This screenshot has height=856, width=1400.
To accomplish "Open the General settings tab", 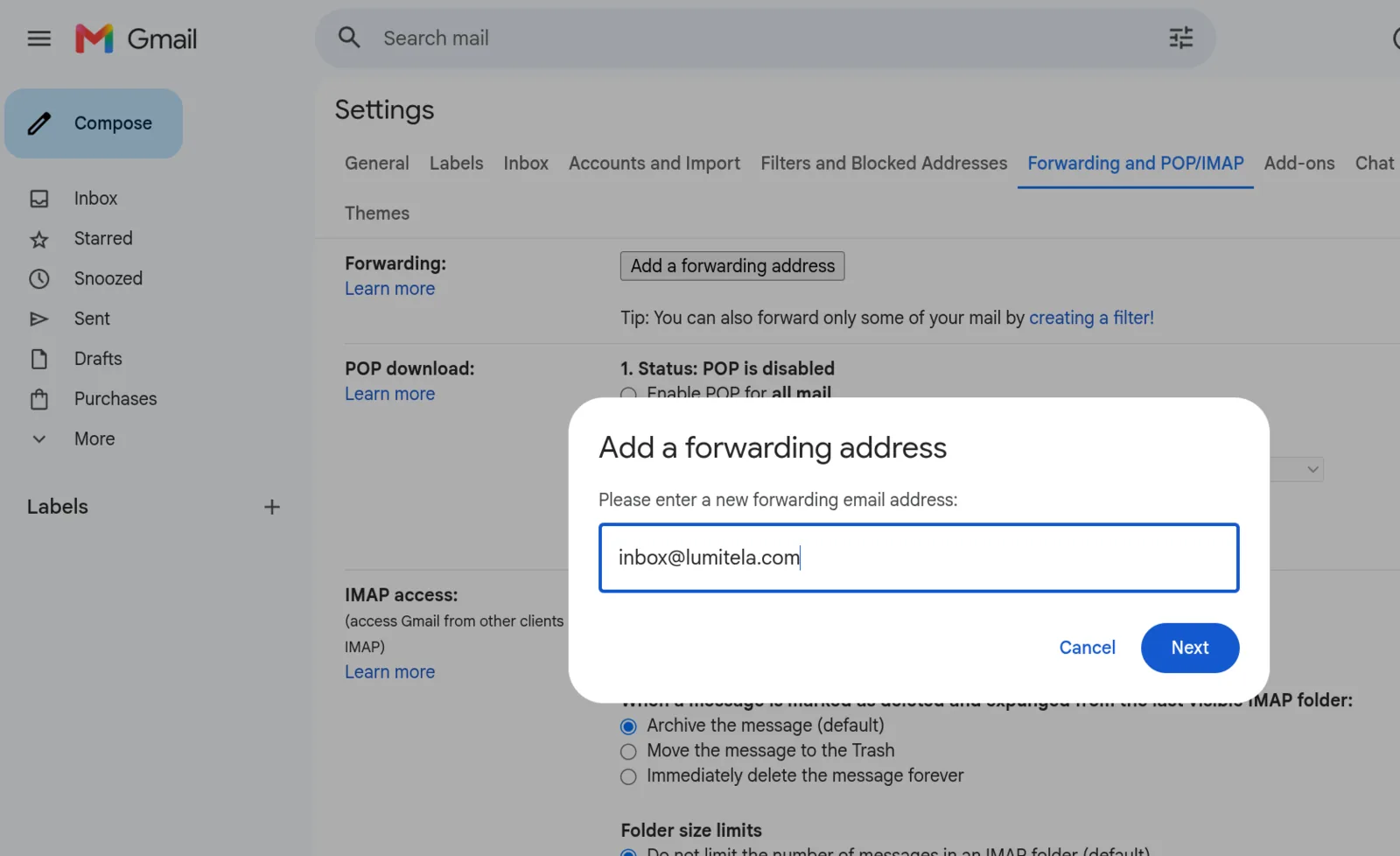I will (377, 164).
